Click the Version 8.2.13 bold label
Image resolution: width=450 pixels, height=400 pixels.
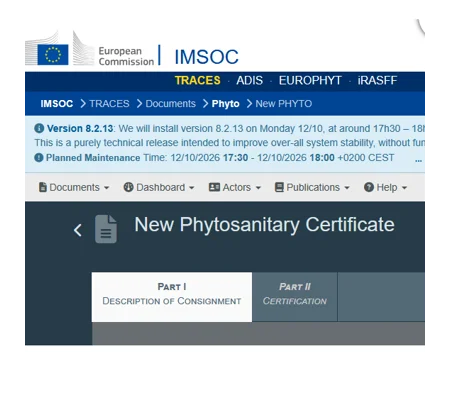pyautogui.click(x=80, y=128)
